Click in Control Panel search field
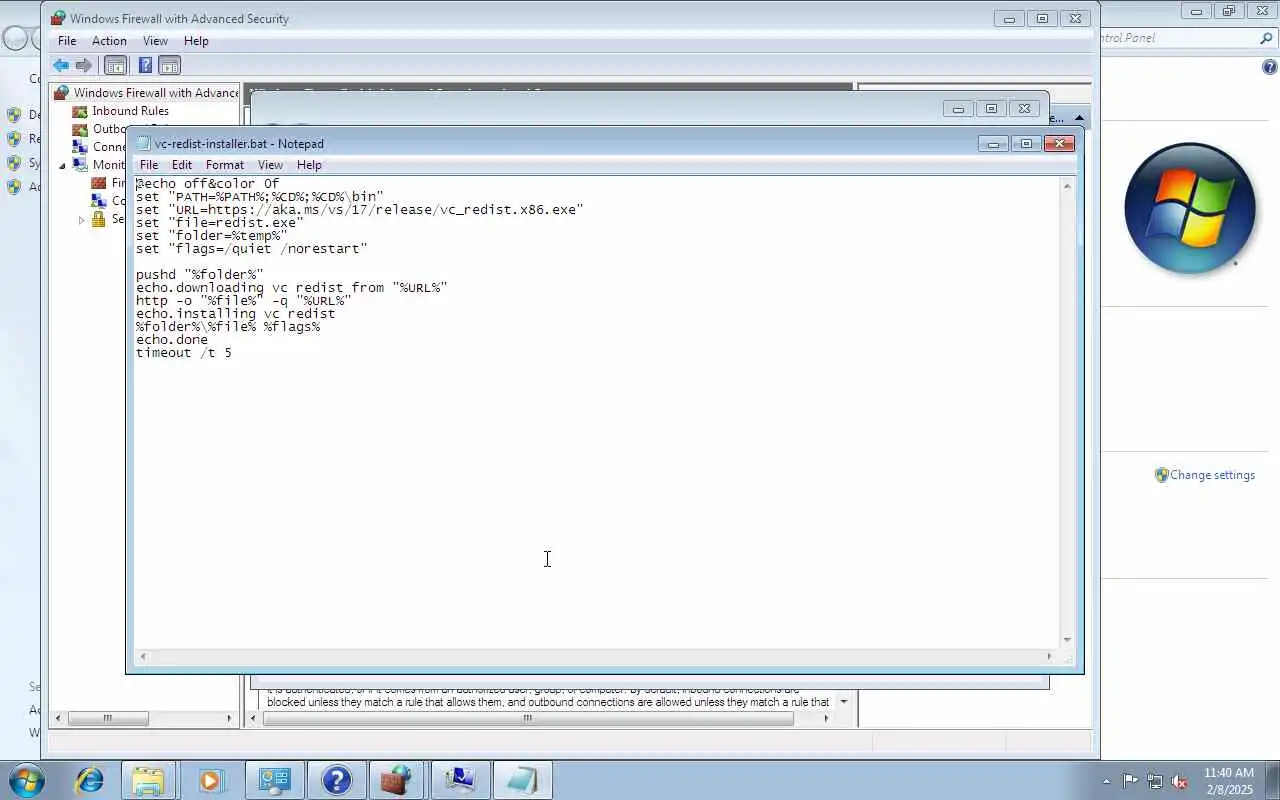Image resolution: width=1280 pixels, height=800 pixels. coord(1176,38)
